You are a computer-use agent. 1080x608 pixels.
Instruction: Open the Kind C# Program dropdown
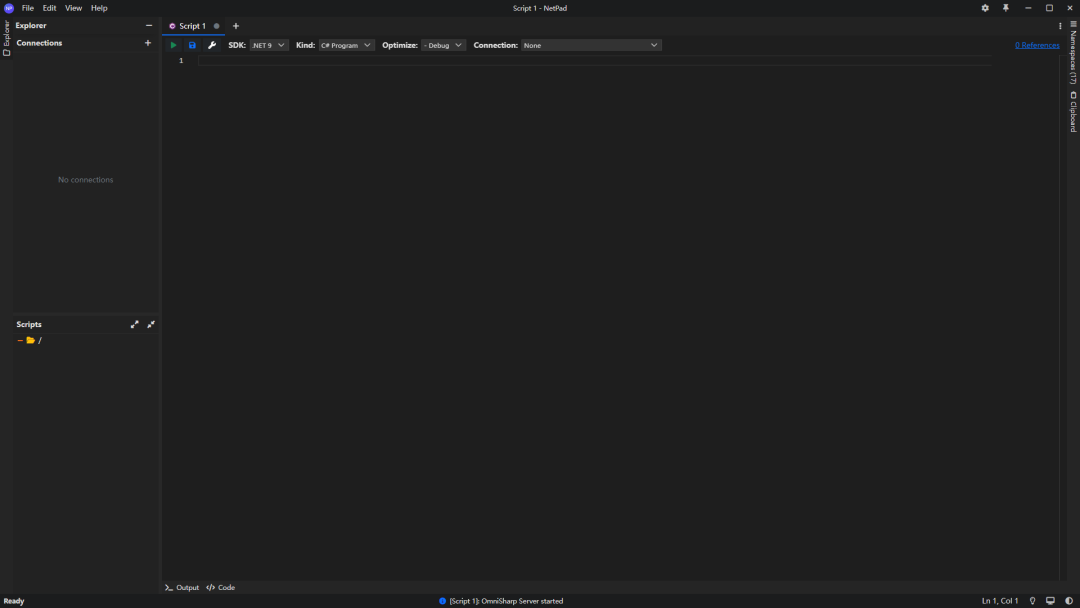tap(346, 45)
